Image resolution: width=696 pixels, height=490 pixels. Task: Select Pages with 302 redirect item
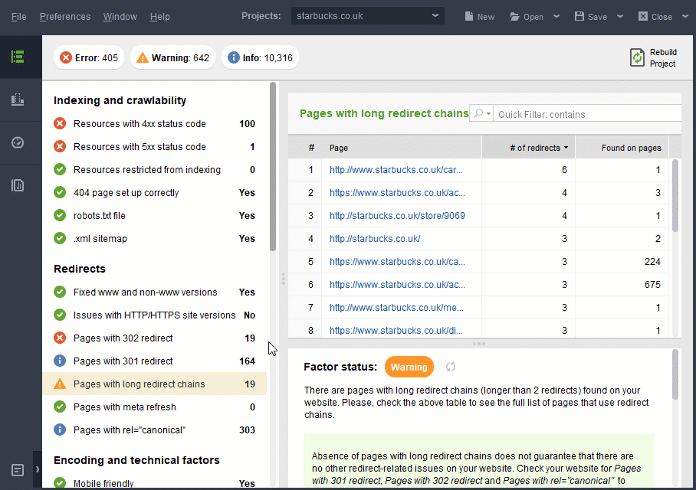(154, 338)
